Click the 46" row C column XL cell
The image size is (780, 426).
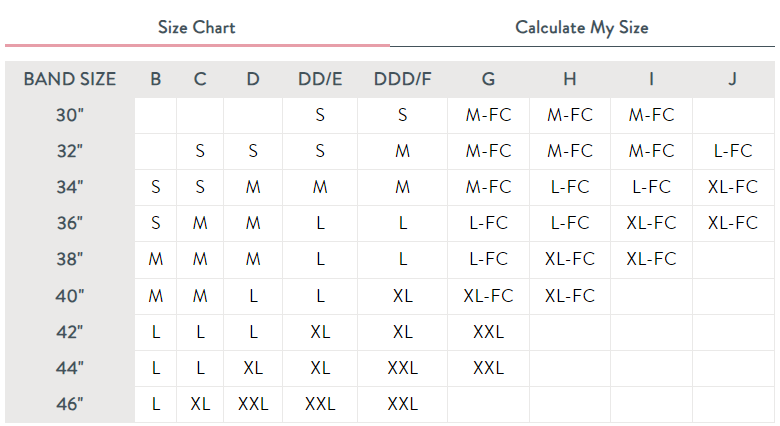[200, 404]
